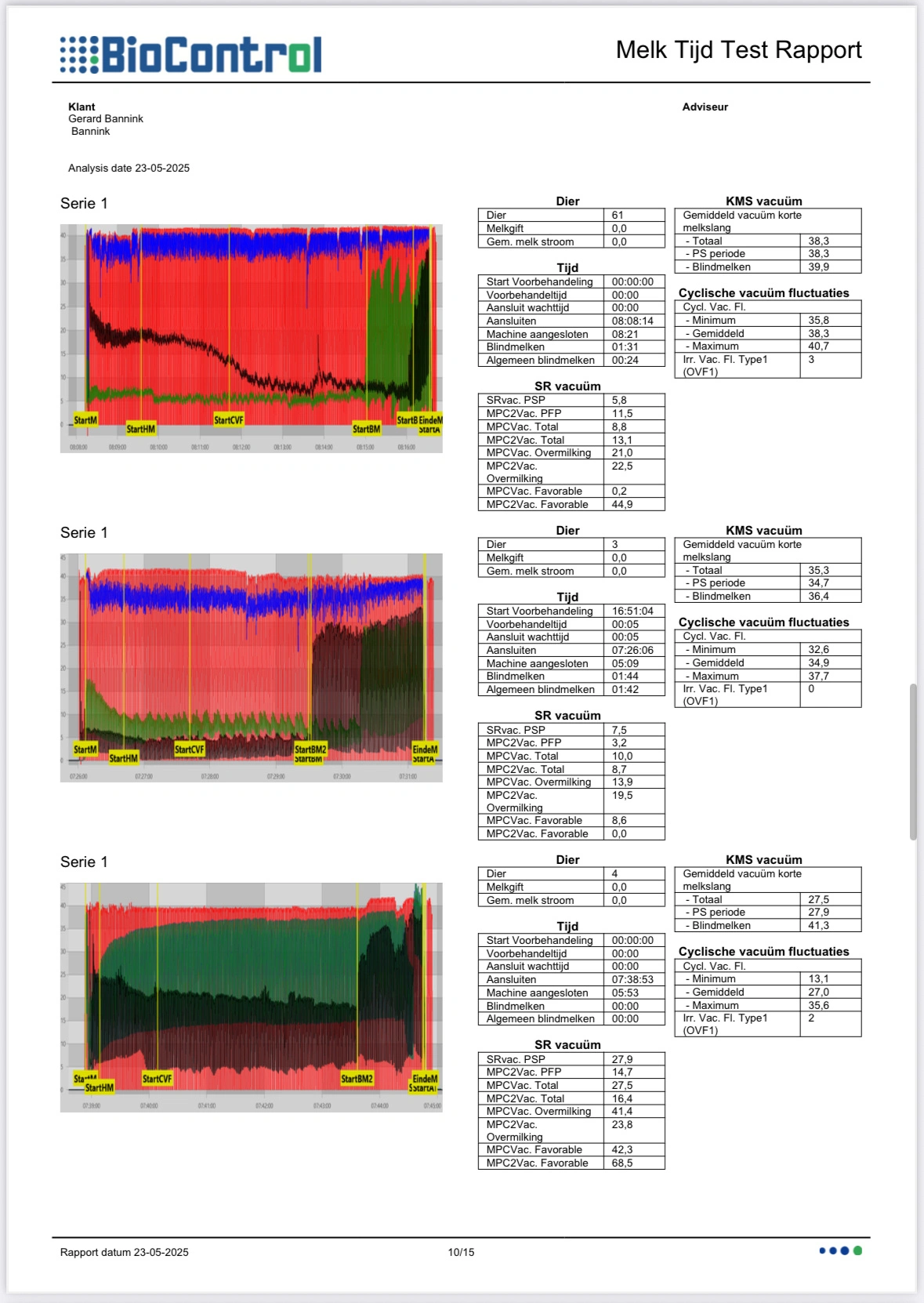924x1303 pixels.
Task: Click the page number 10/15
Action: pyautogui.click(x=461, y=1252)
